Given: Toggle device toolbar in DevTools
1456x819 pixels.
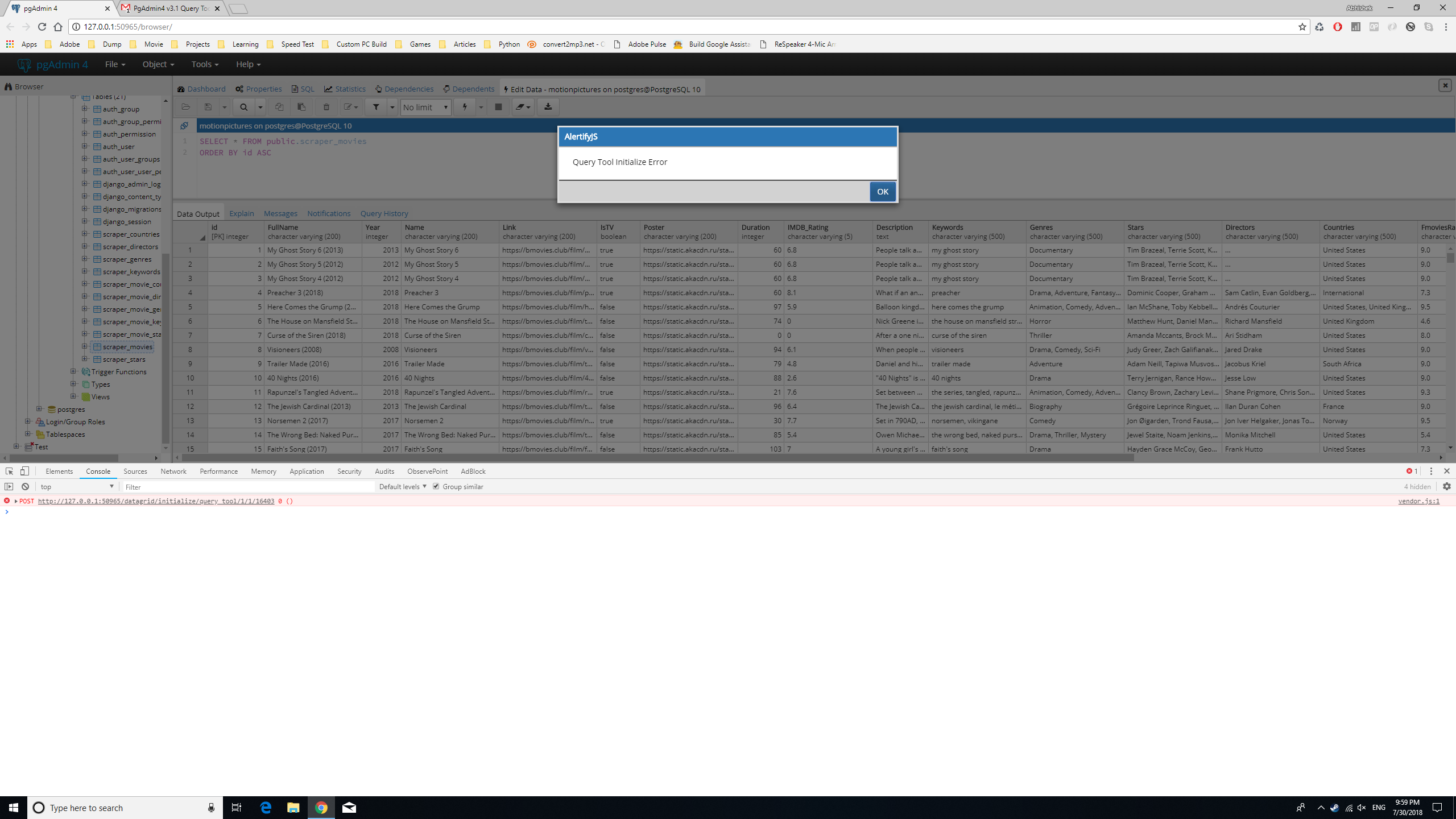Looking at the screenshot, I should [x=24, y=471].
